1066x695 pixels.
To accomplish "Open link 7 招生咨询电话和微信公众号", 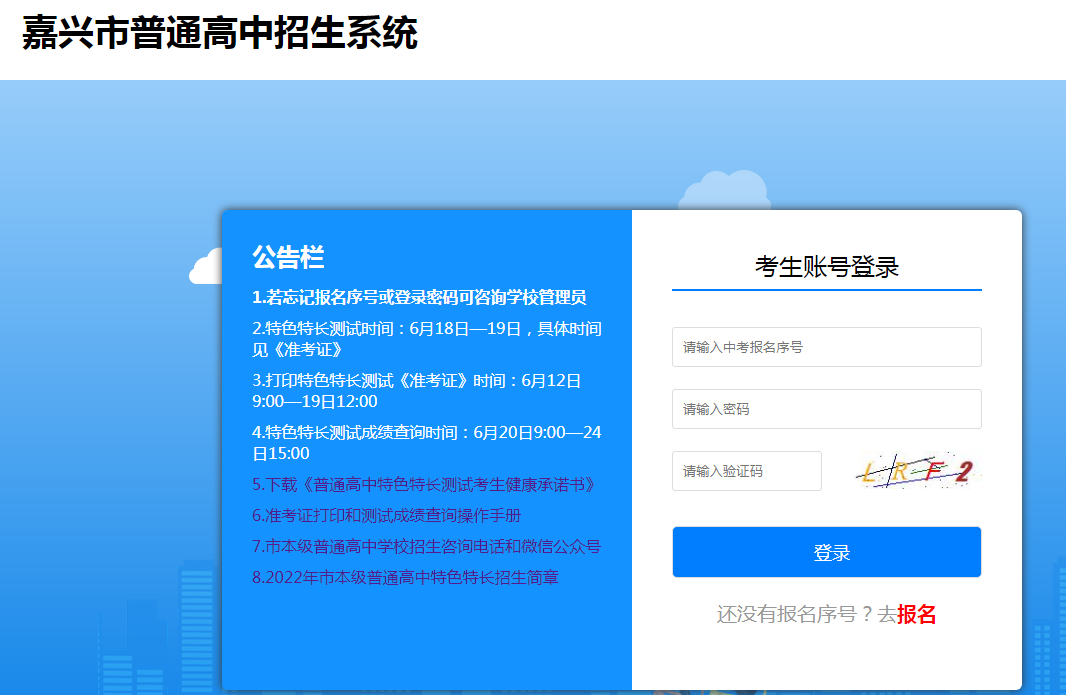I will 426,547.
